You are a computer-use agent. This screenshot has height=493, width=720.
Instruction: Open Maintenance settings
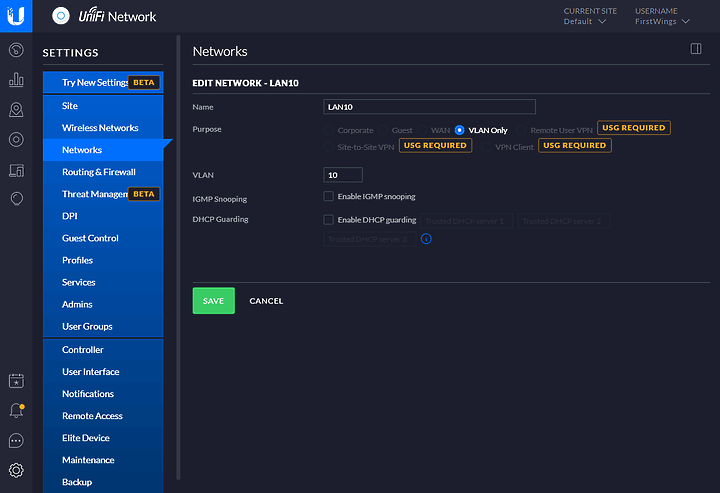pos(103,459)
